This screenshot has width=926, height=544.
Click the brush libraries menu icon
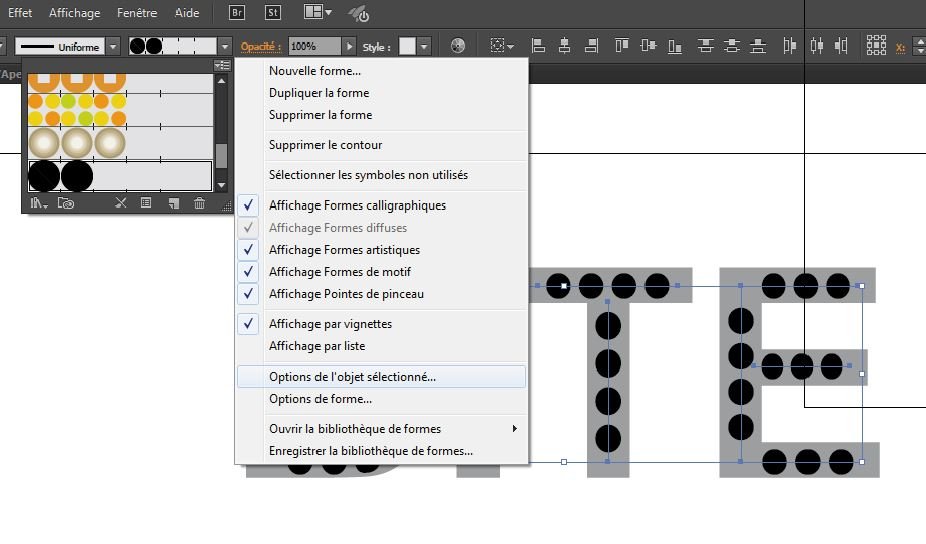click(39, 203)
